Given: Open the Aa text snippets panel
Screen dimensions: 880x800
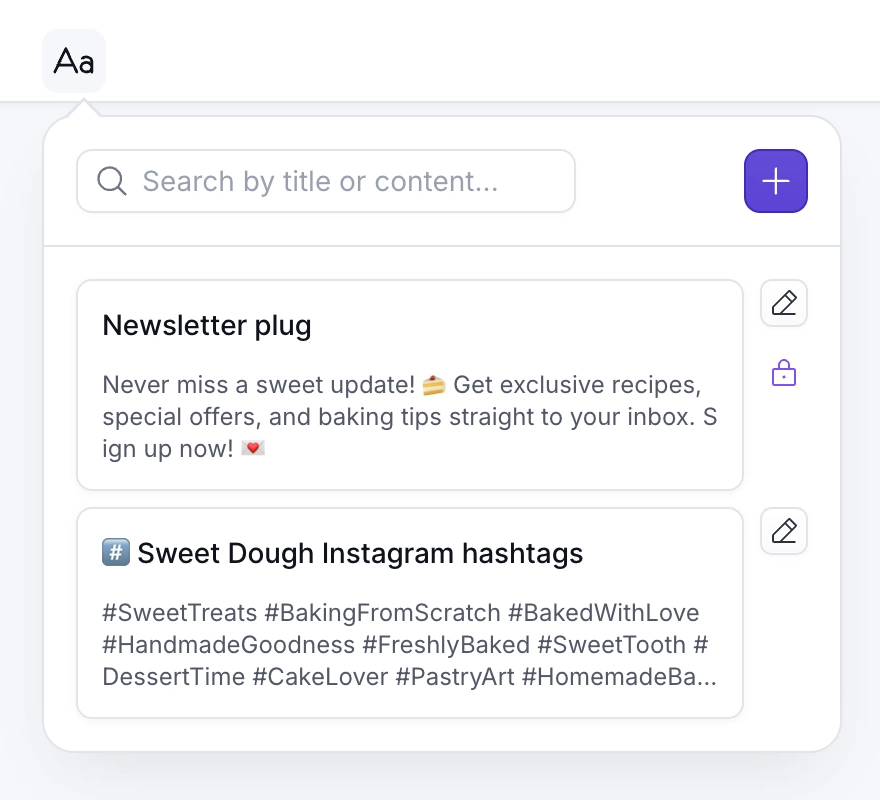Looking at the screenshot, I should point(74,60).
